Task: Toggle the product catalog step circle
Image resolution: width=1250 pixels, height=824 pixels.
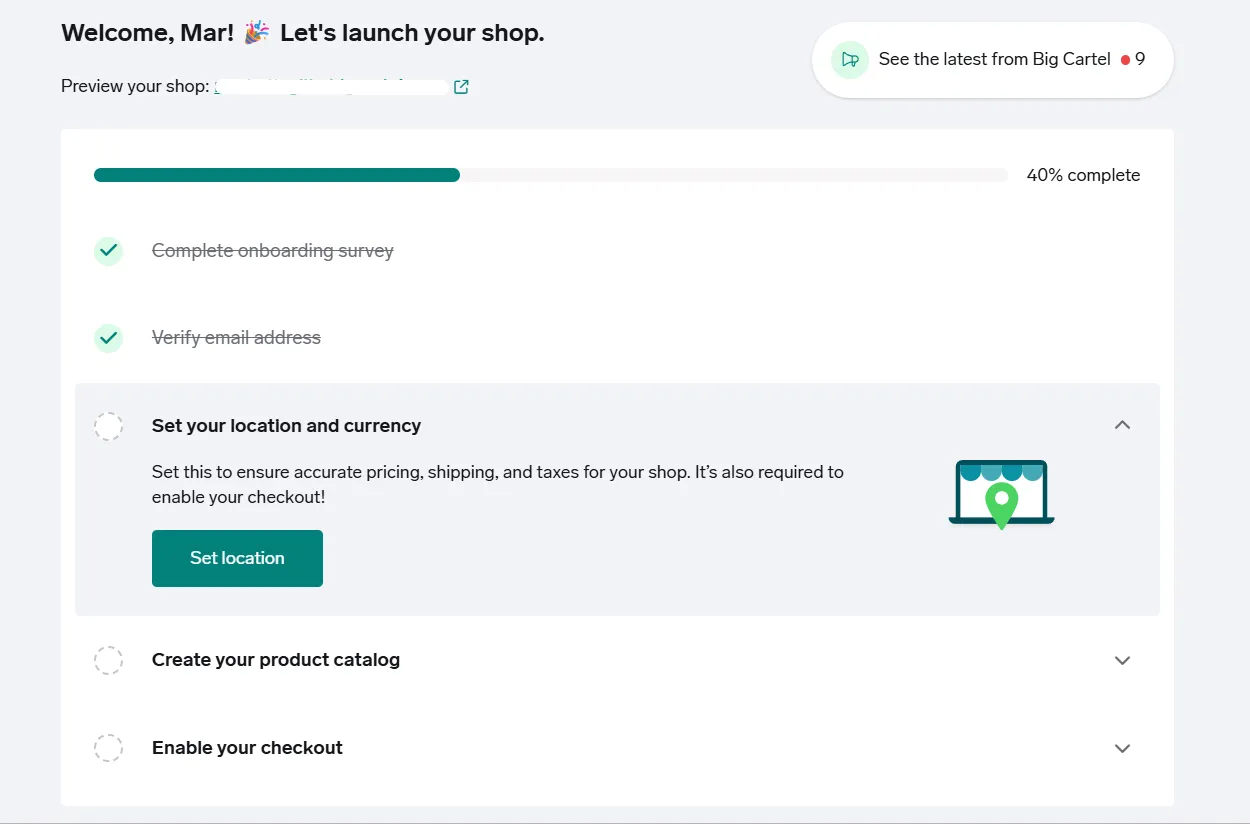Action: pyautogui.click(x=108, y=660)
